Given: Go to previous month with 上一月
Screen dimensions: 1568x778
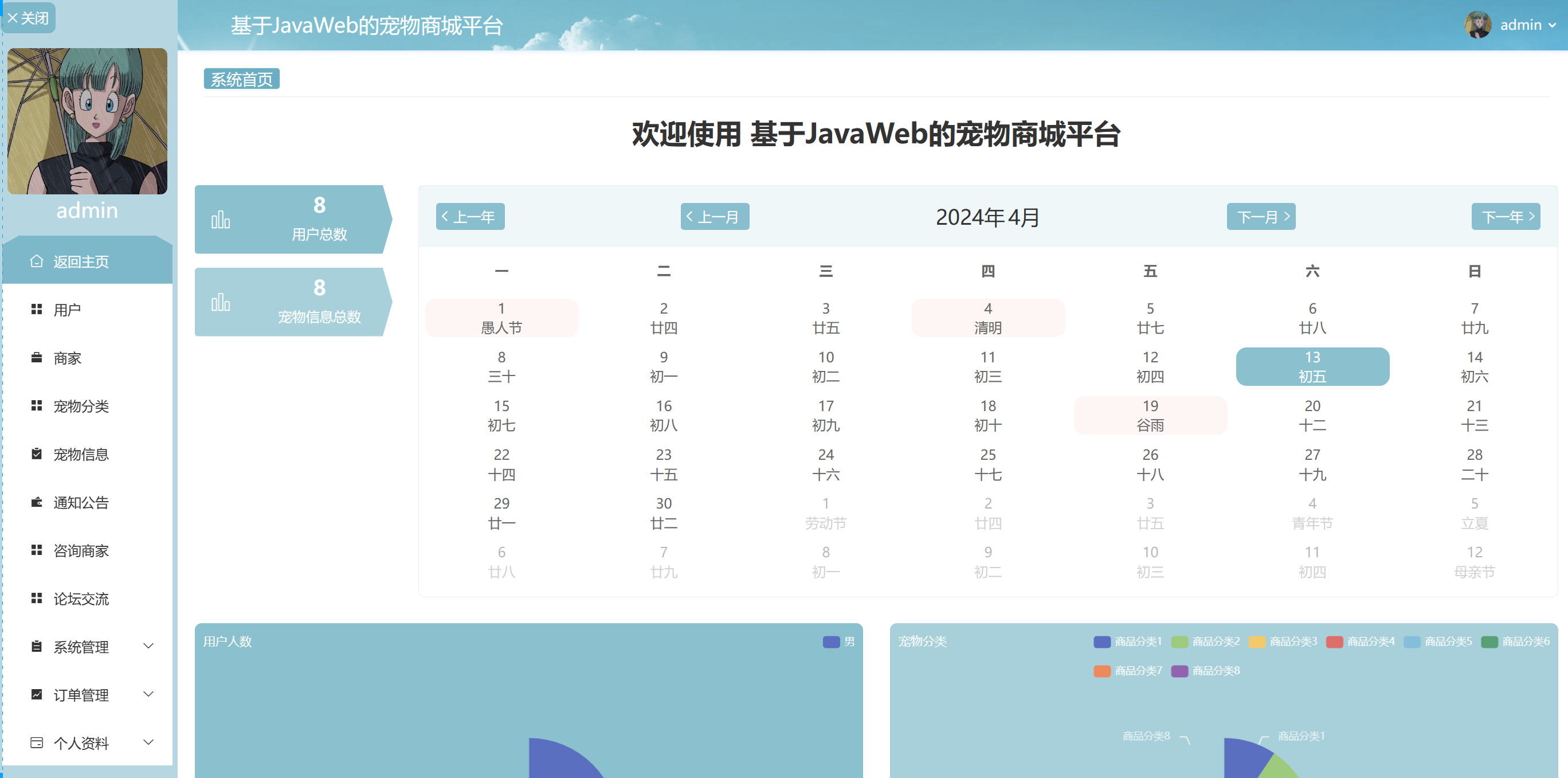Looking at the screenshot, I should 714,217.
